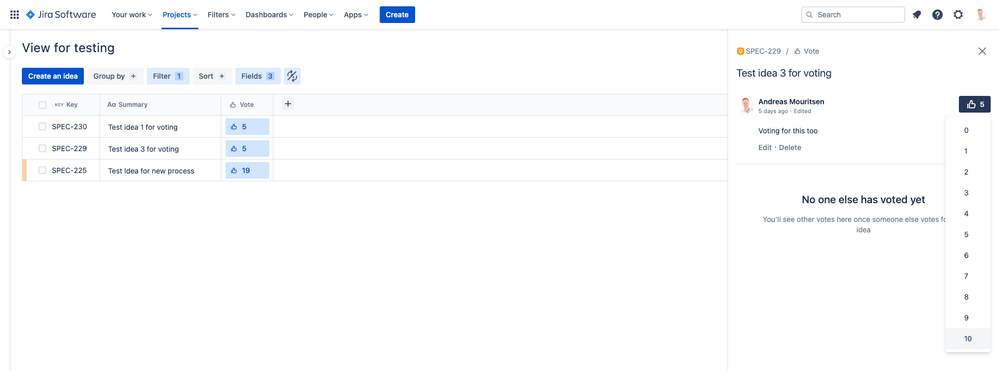Open the People dropdown menu
The height and width of the screenshot is (371, 999).
(318, 15)
